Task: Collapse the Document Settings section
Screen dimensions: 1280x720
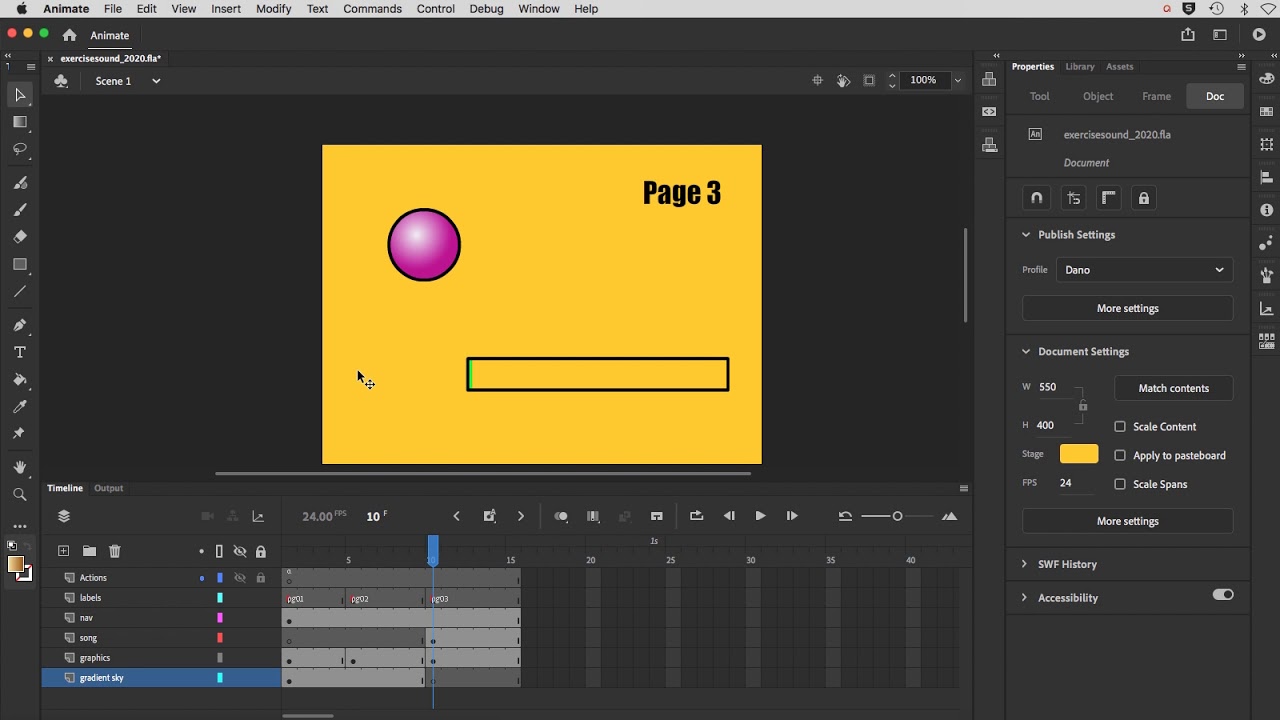Action: point(1025,352)
